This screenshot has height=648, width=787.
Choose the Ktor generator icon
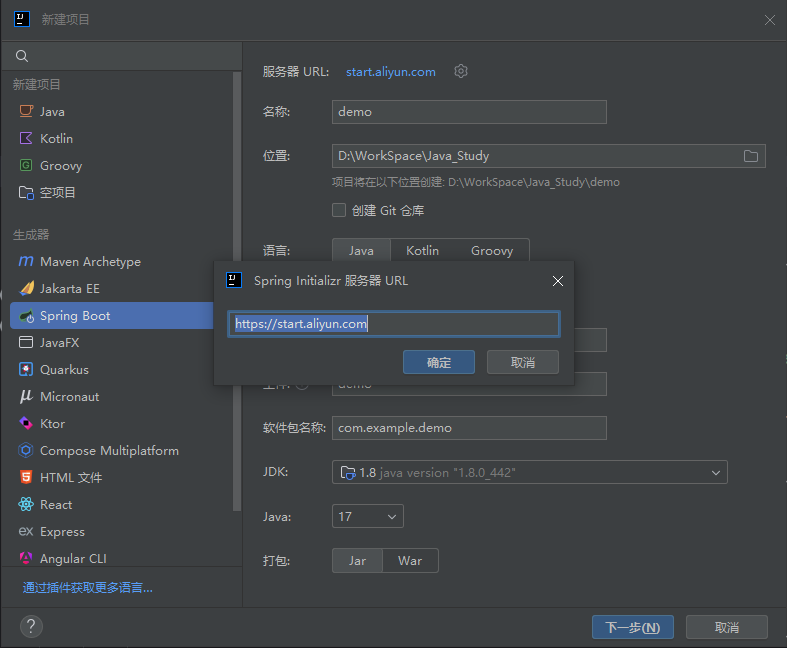tap(26, 423)
